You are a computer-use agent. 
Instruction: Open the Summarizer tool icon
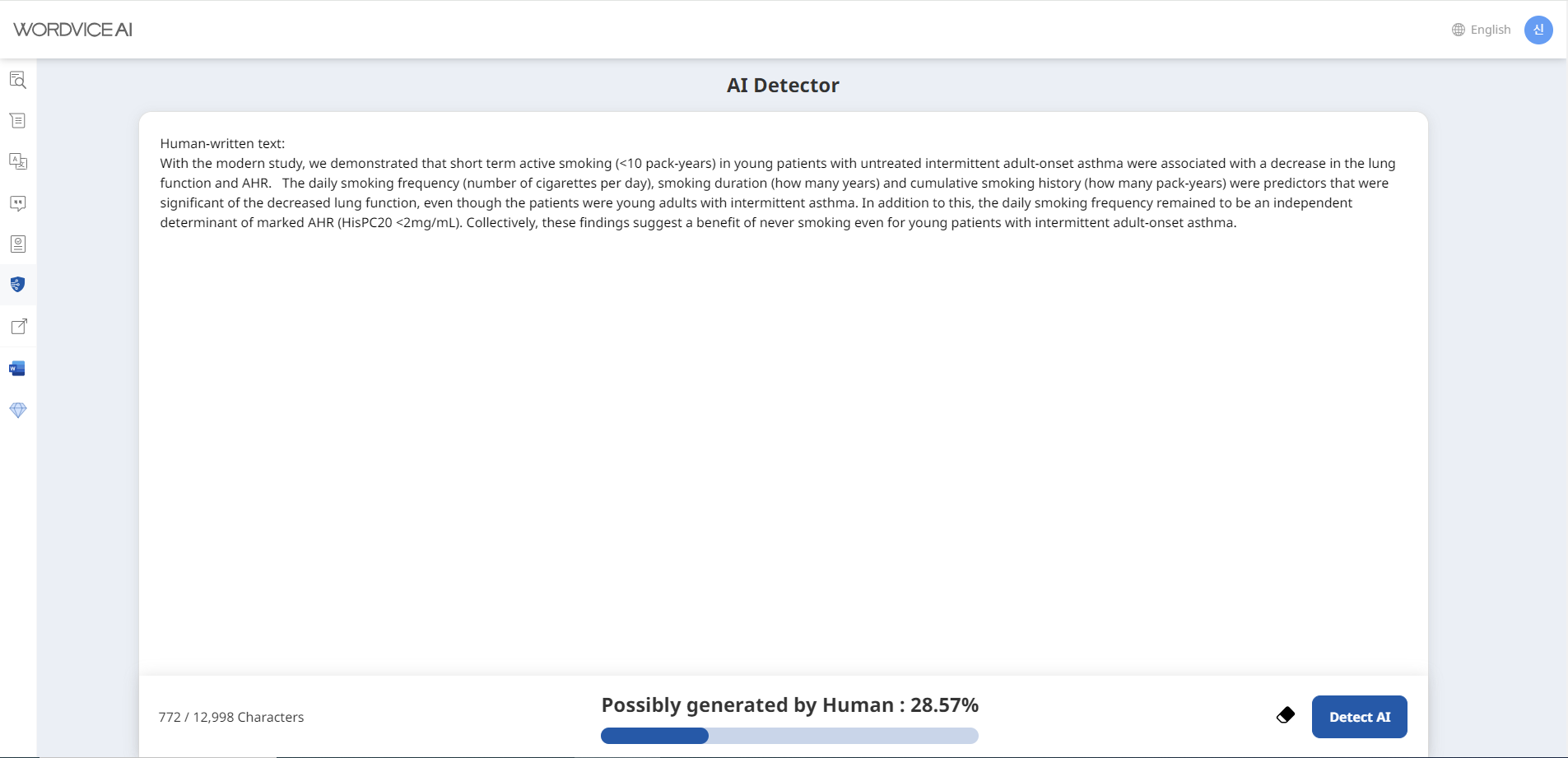pyautogui.click(x=17, y=120)
